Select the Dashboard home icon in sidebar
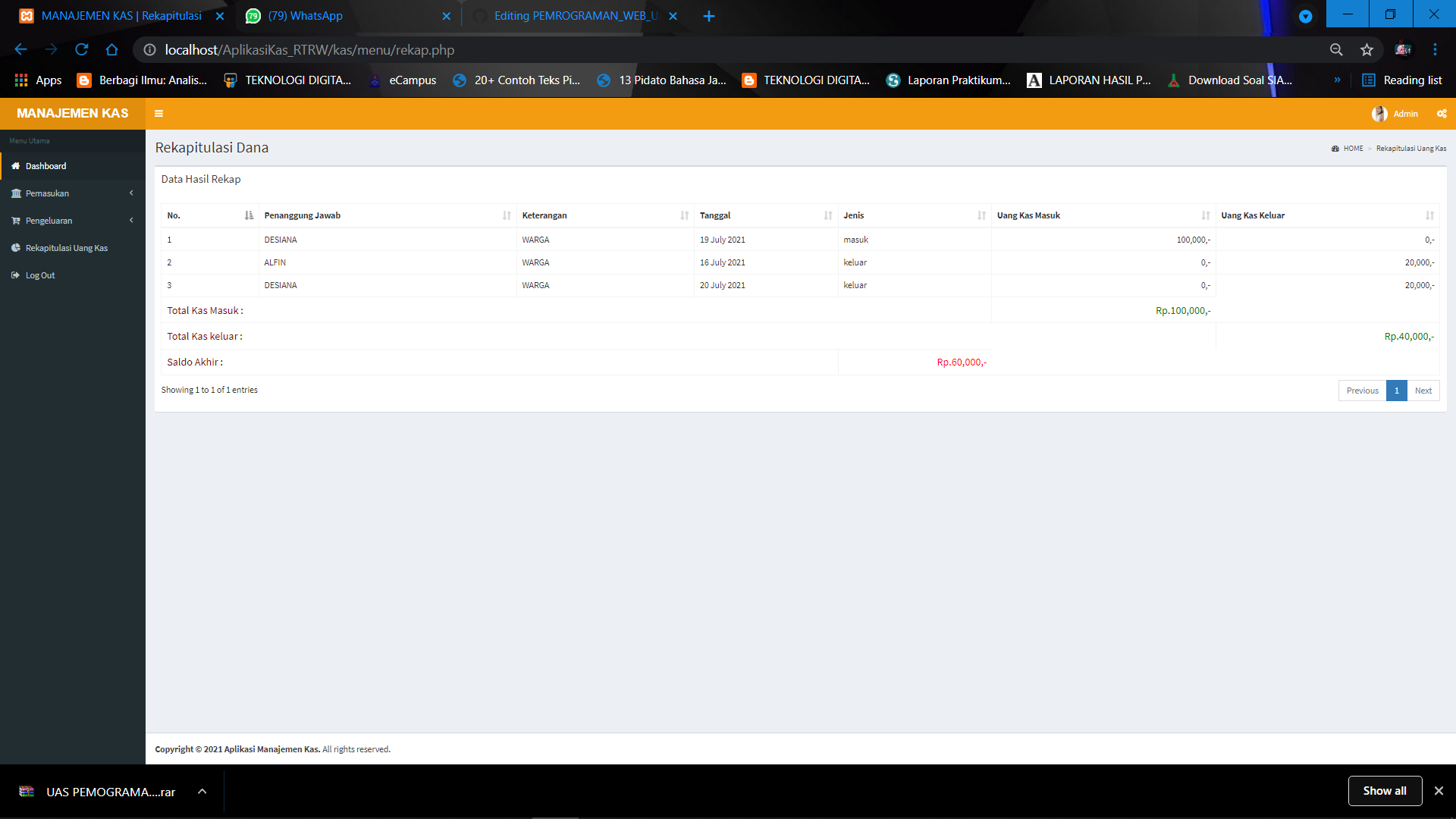1456x819 pixels. point(16,165)
